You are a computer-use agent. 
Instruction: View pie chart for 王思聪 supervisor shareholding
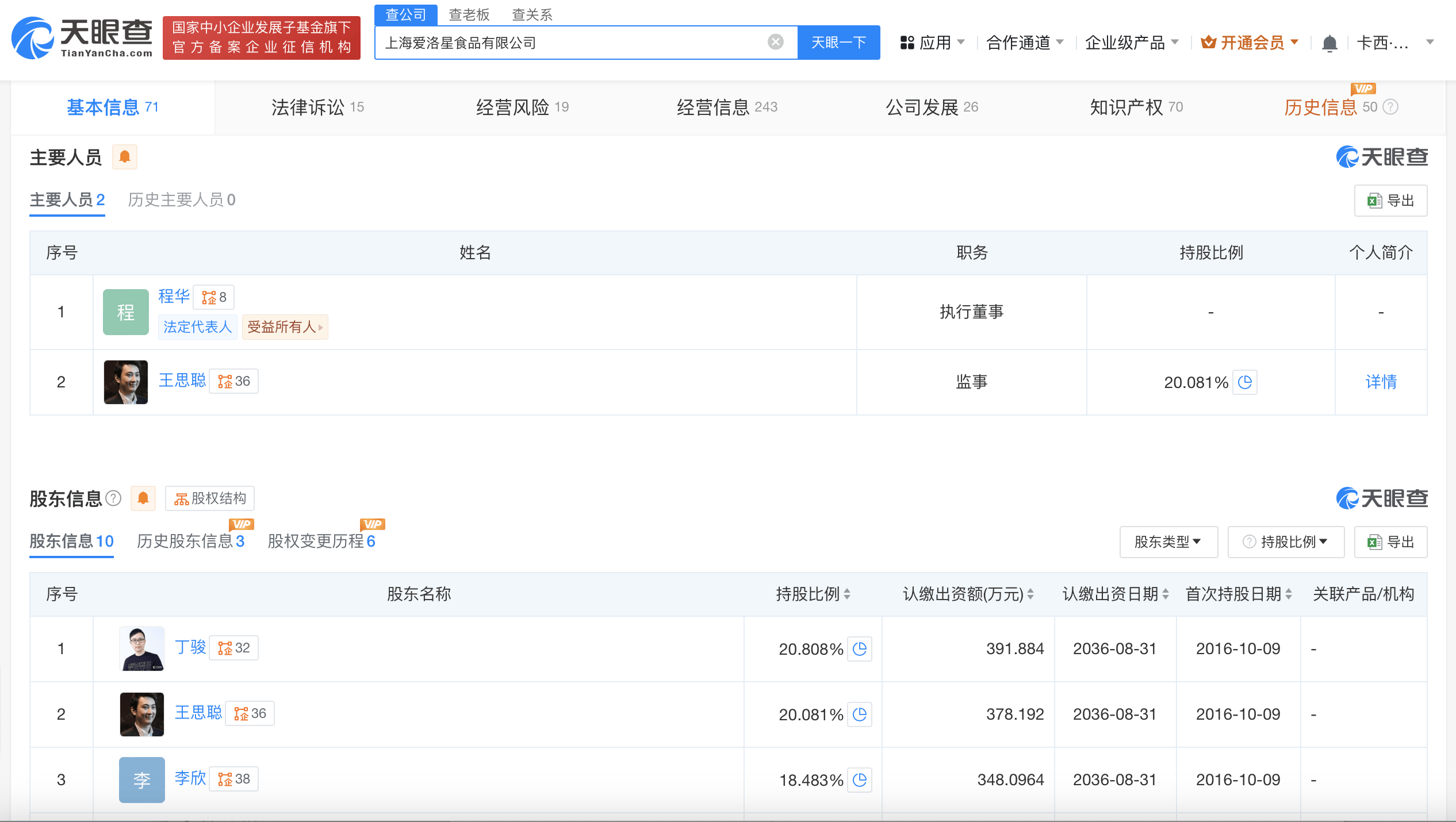point(1245,382)
